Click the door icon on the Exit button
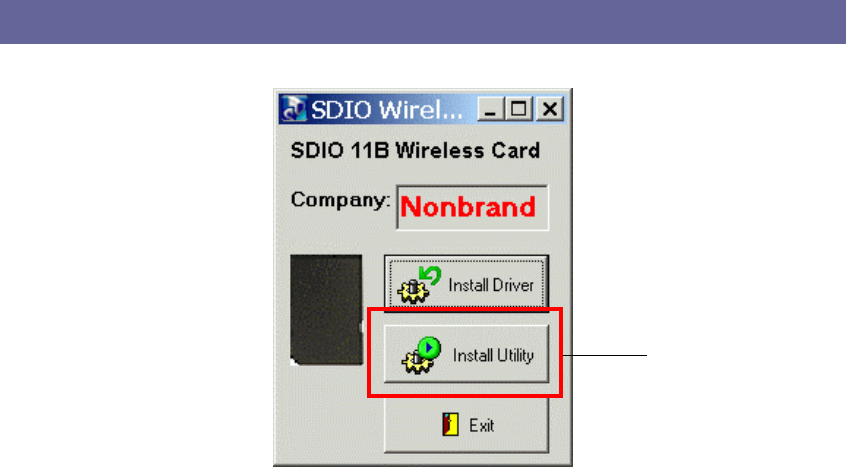 coord(451,424)
